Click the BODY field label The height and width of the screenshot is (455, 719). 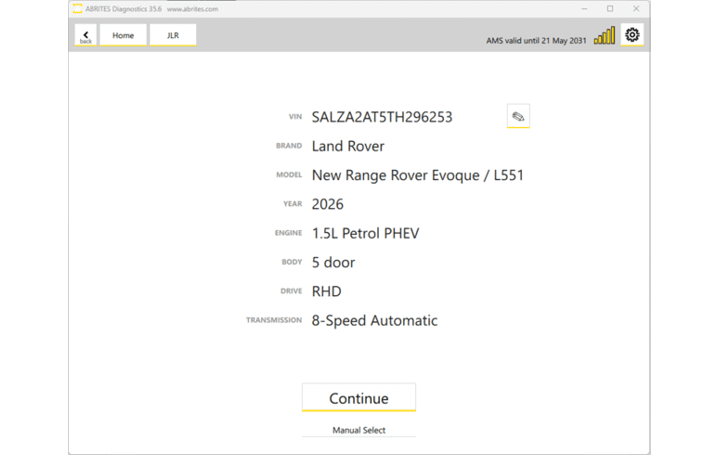(x=292, y=262)
